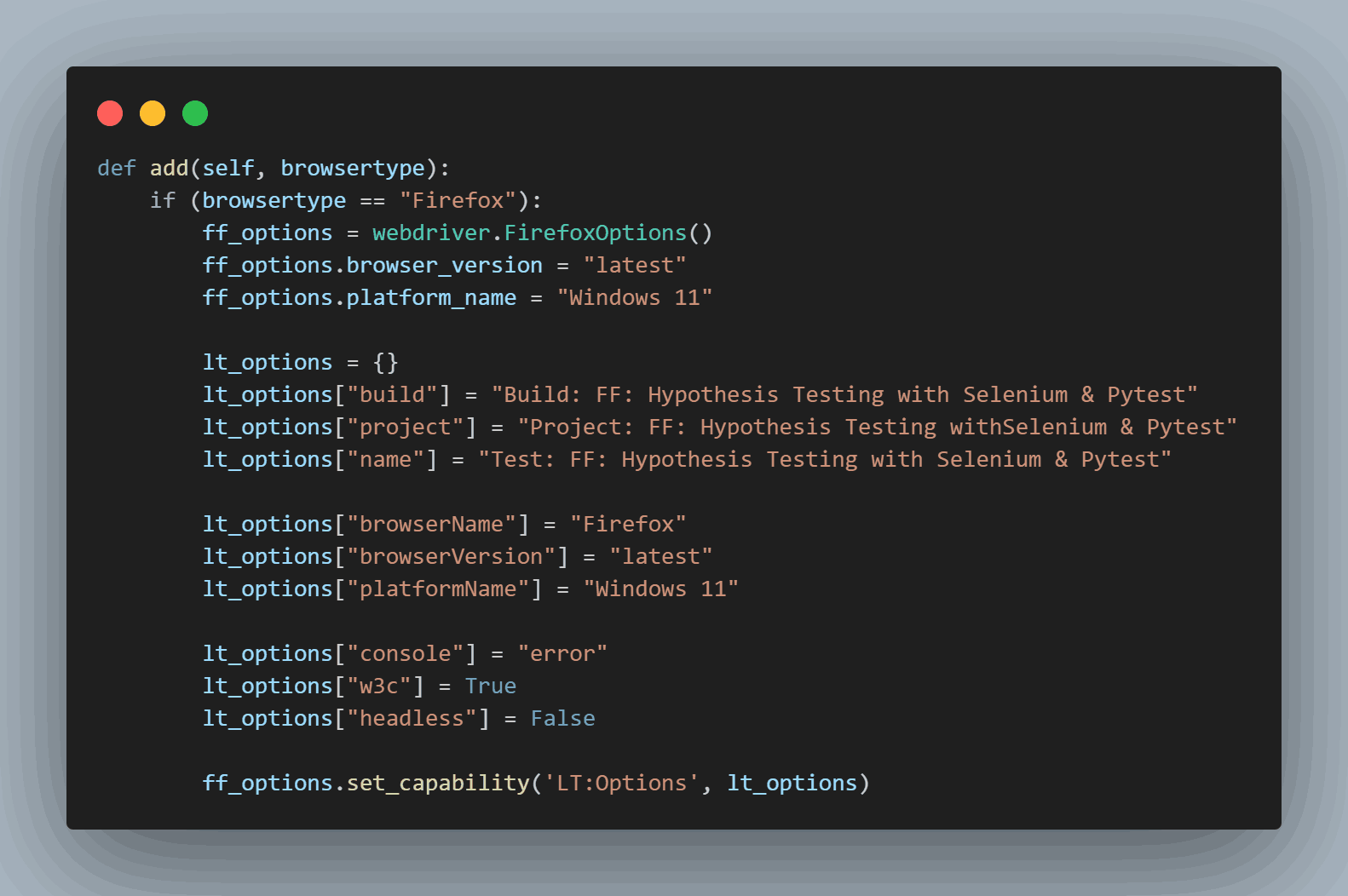
Task: Click the ["w3c"] key
Action: click(x=379, y=686)
